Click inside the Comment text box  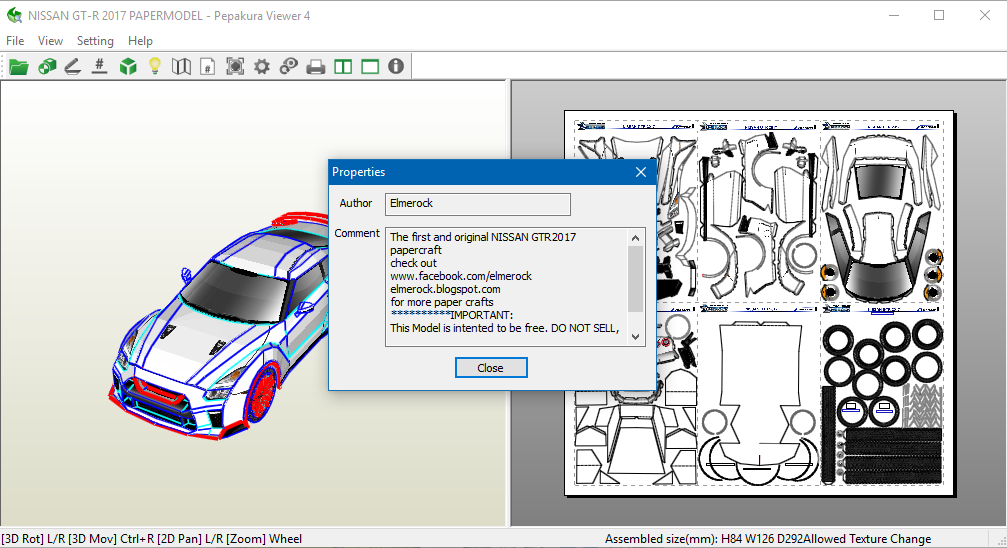tap(507, 287)
